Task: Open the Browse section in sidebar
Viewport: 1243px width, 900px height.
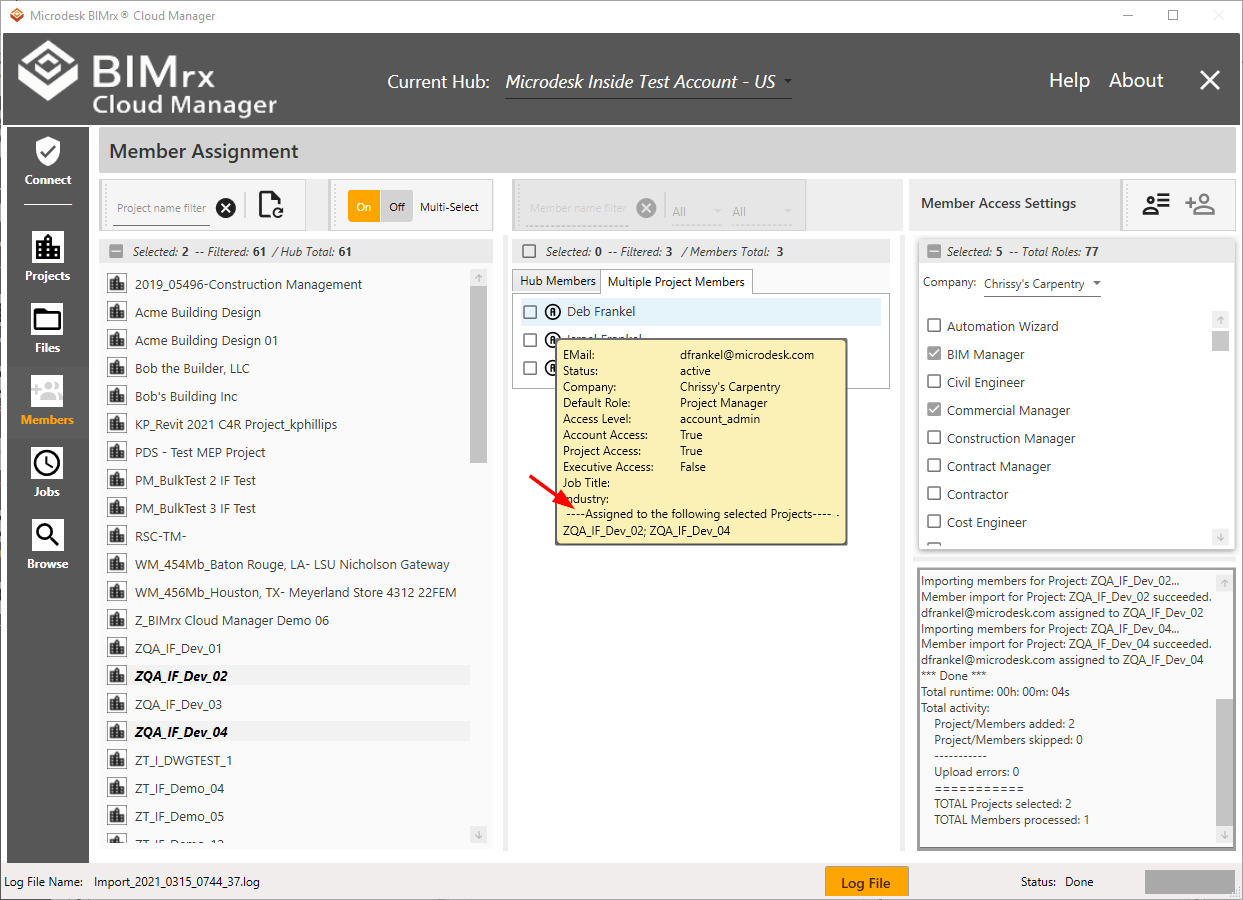Action: point(48,545)
